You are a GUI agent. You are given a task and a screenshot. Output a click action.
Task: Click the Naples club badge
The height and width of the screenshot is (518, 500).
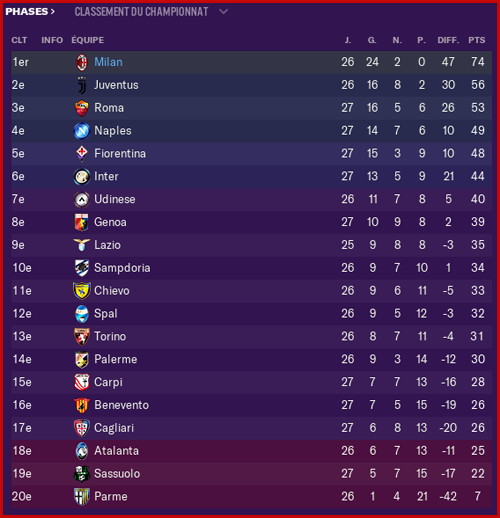coord(82,131)
